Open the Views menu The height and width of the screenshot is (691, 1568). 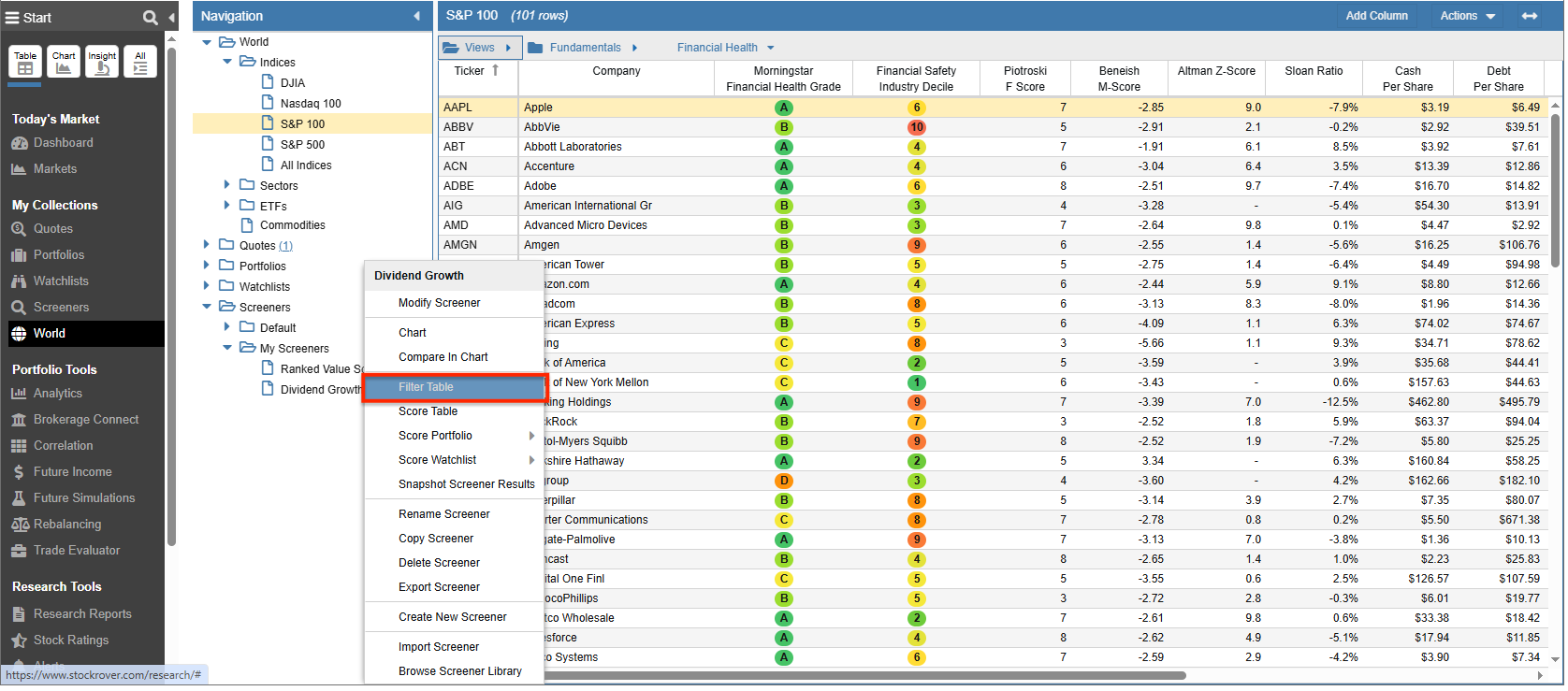coord(478,48)
